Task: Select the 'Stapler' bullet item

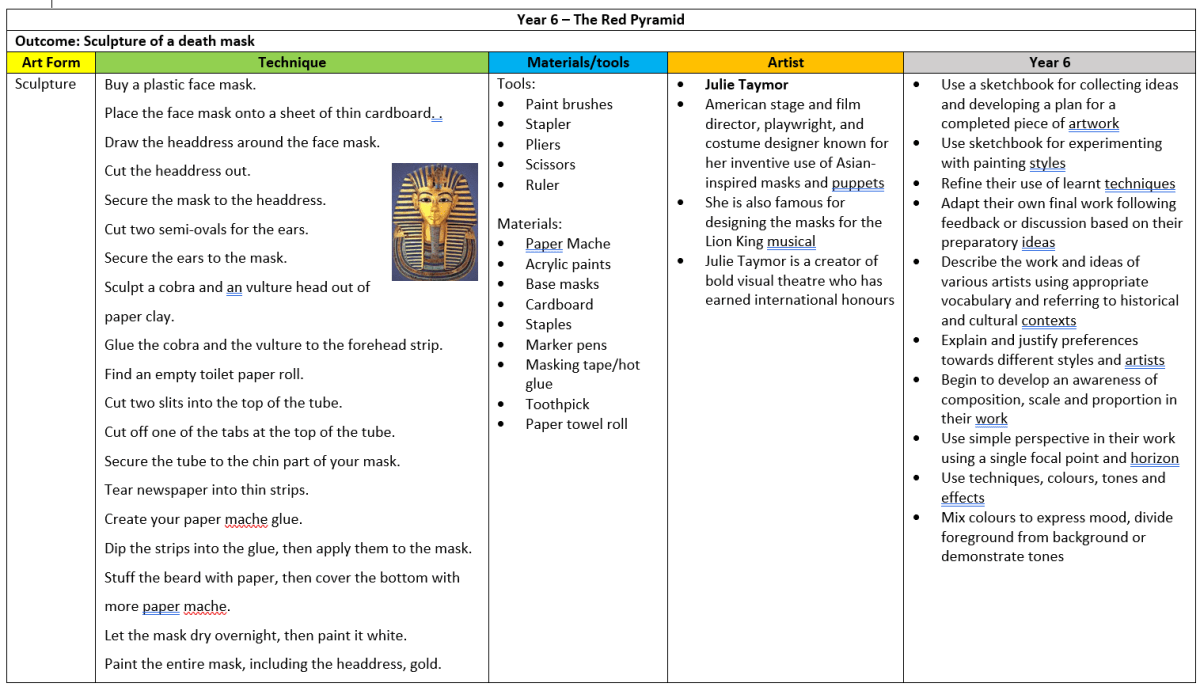Action: tap(548, 124)
